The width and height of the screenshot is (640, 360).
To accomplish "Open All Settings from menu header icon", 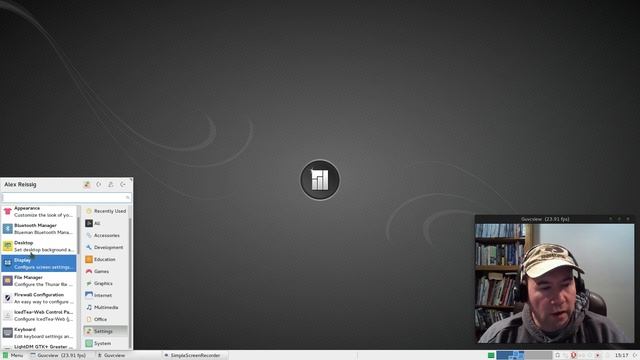I will (x=87, y=184).
